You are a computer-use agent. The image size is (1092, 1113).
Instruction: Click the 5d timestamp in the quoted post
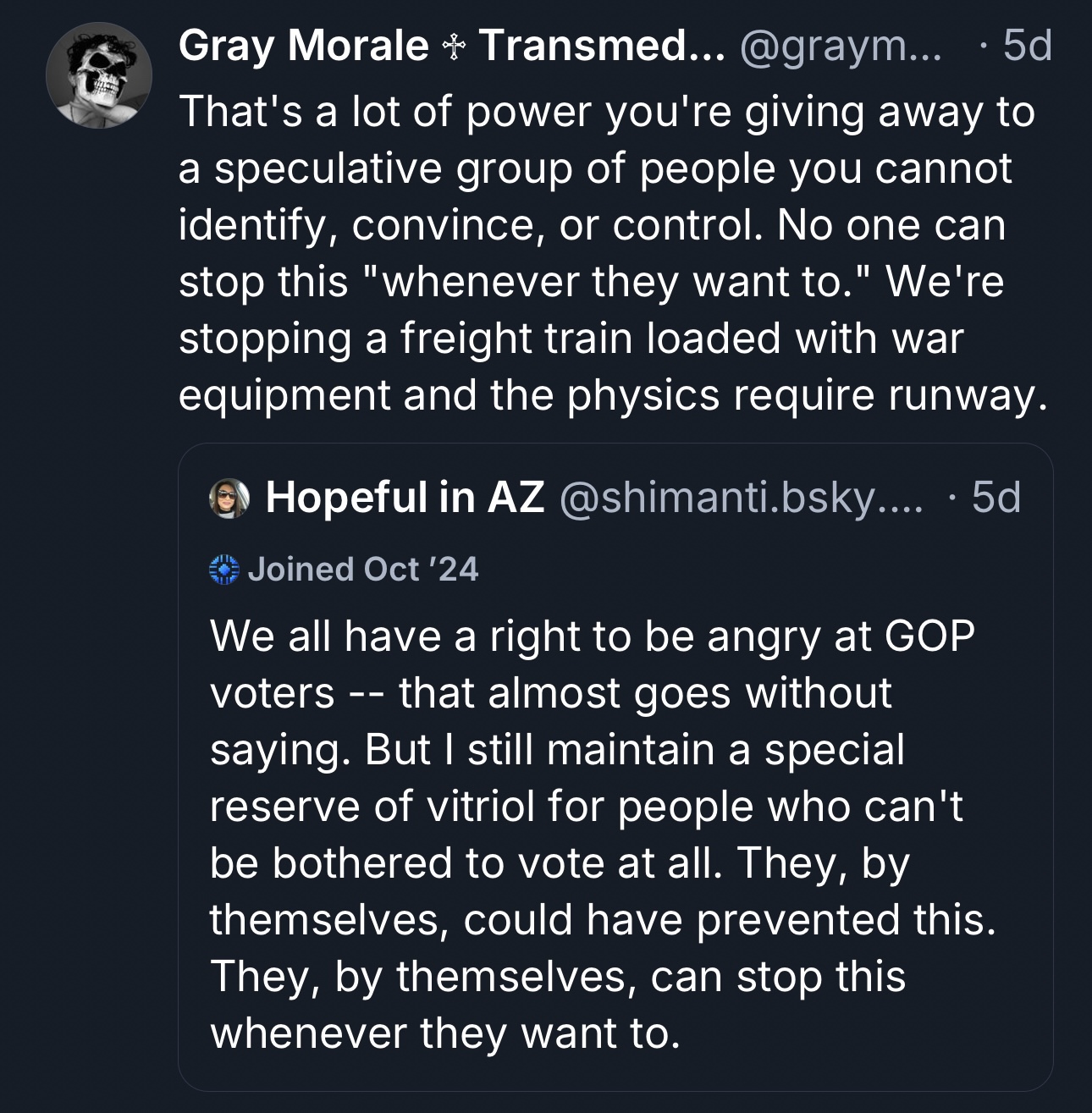point(996,498)
